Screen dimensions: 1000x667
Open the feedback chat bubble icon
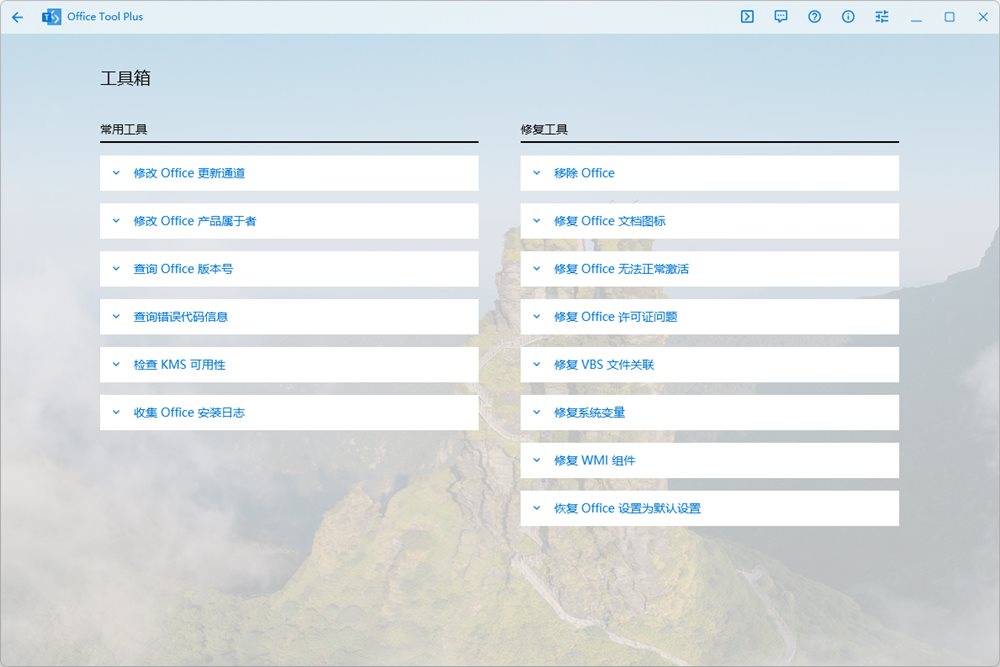pyautogui.click(x=781, y=17)
